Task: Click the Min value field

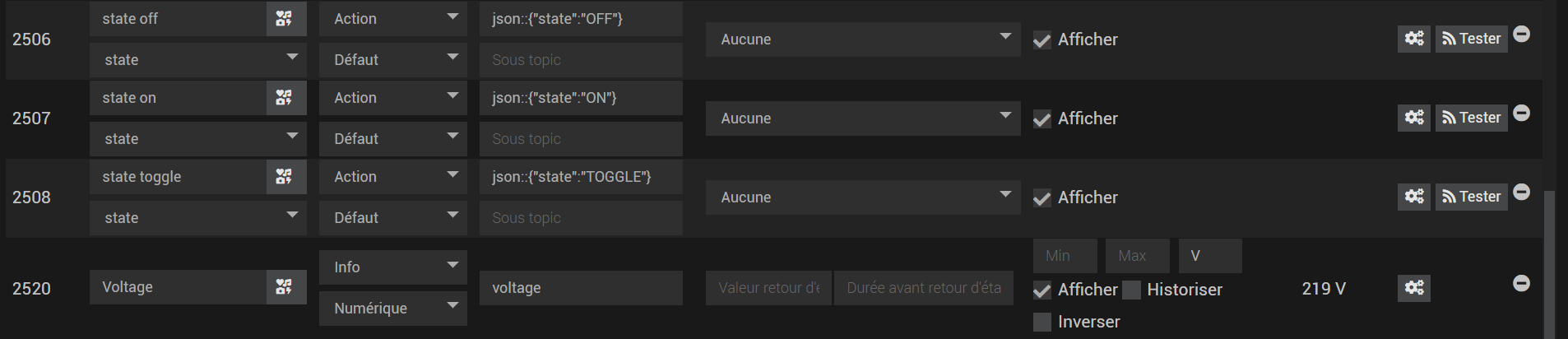Action: 1065,256
